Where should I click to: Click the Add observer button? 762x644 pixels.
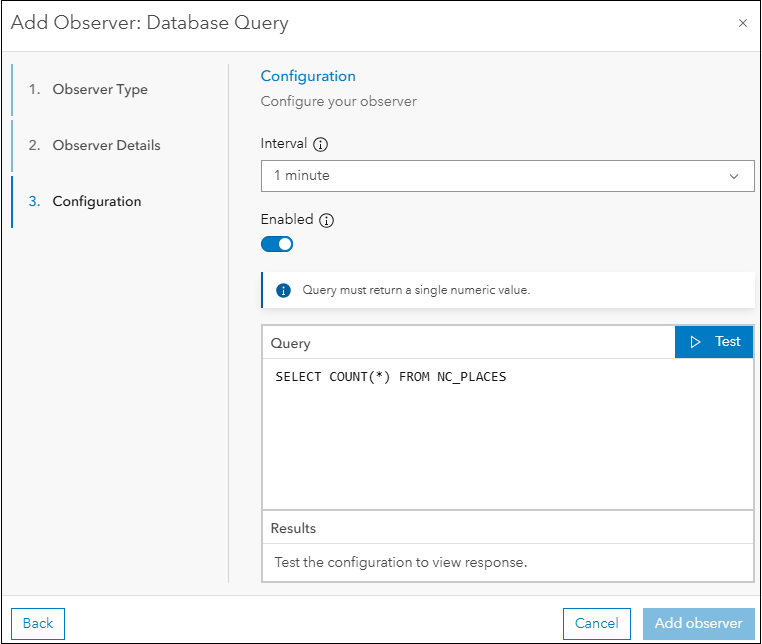698,623
